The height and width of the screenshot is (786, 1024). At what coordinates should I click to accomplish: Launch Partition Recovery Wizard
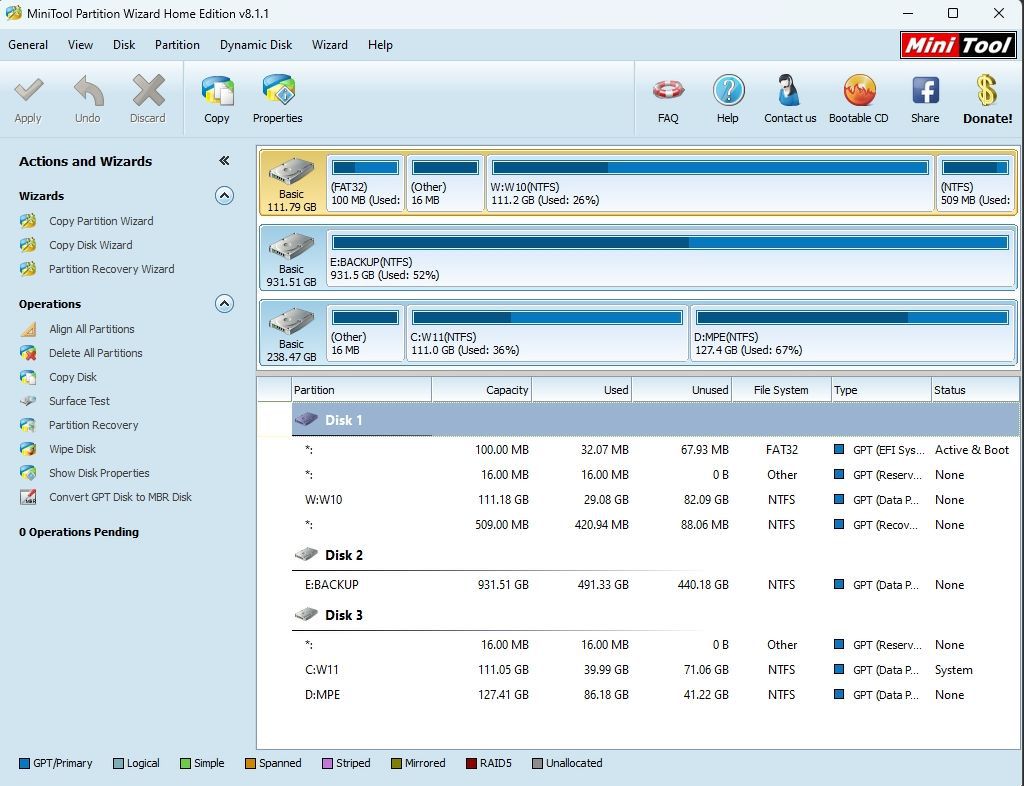[112, 269]
